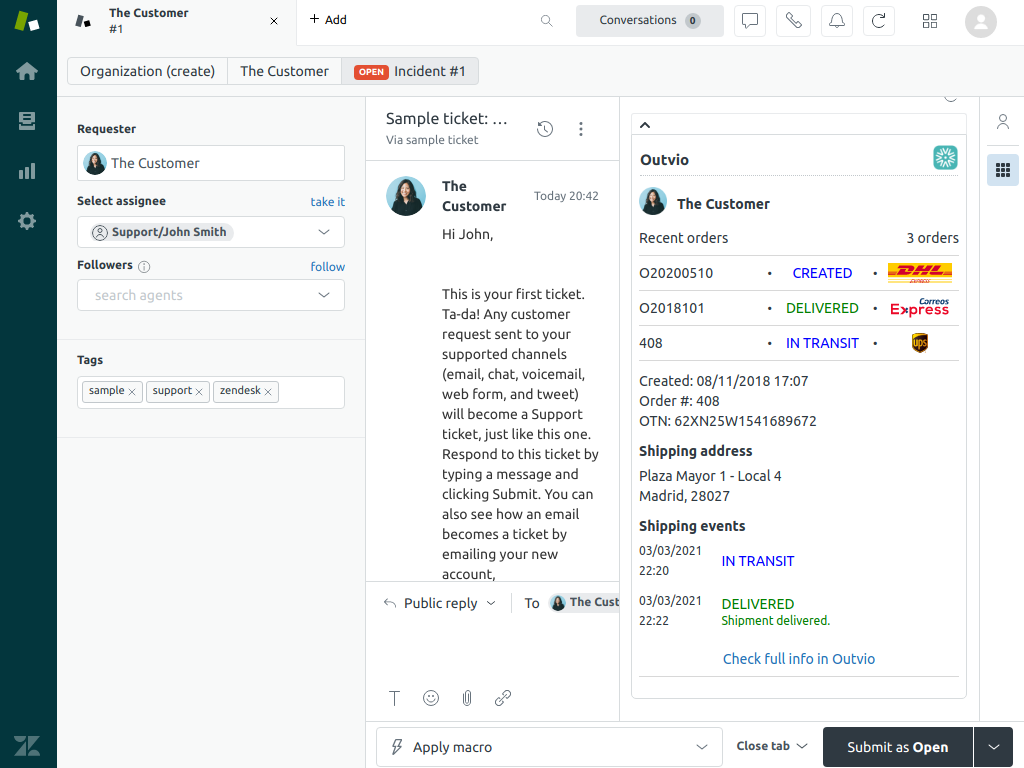The width and height of the screenshot is (1024, 768).
Task: Open Check full info in Outvio link
Action: coord(798,659)
